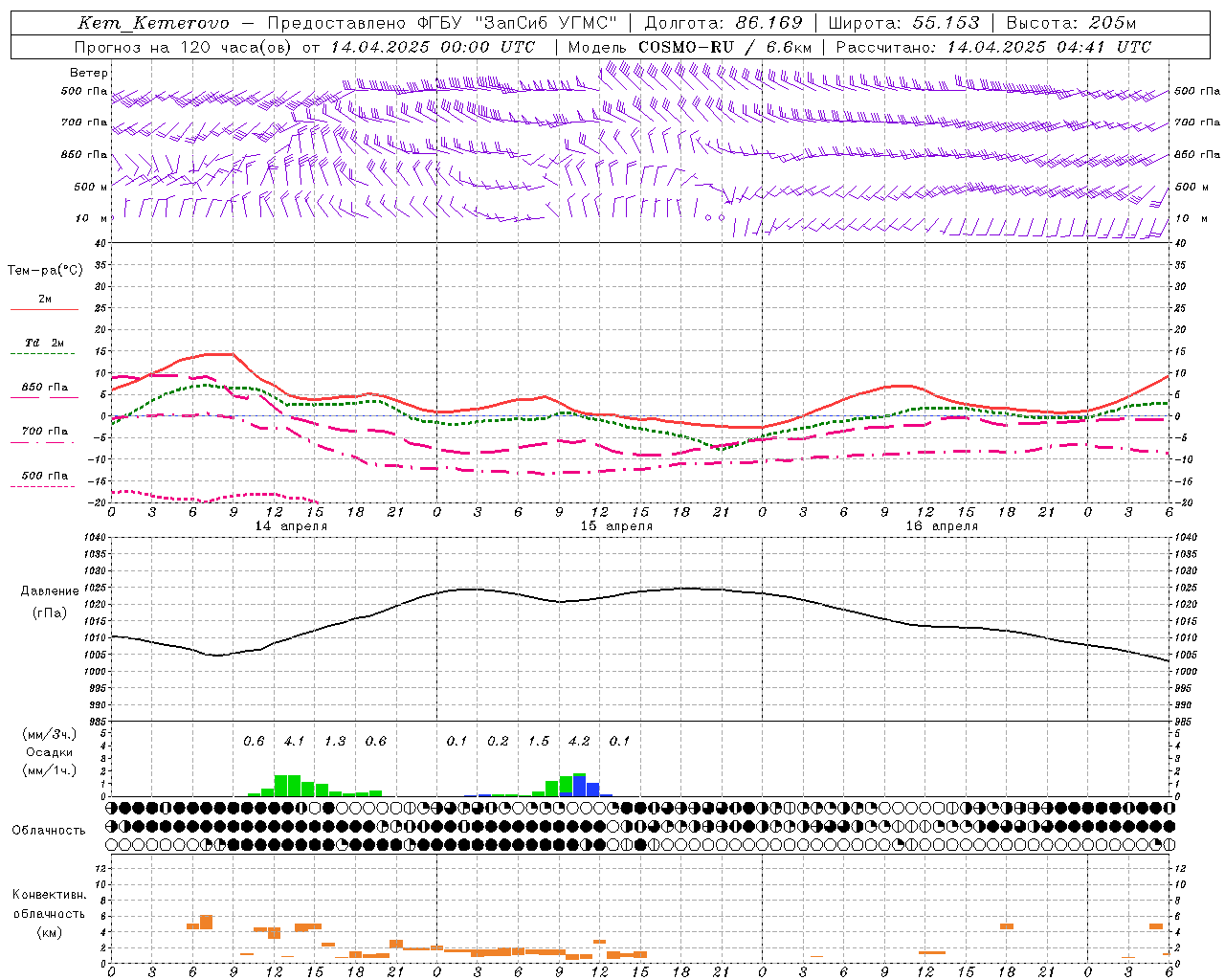
Task: Click the Kem_Kemerovo station title
Action: (153, 23)
